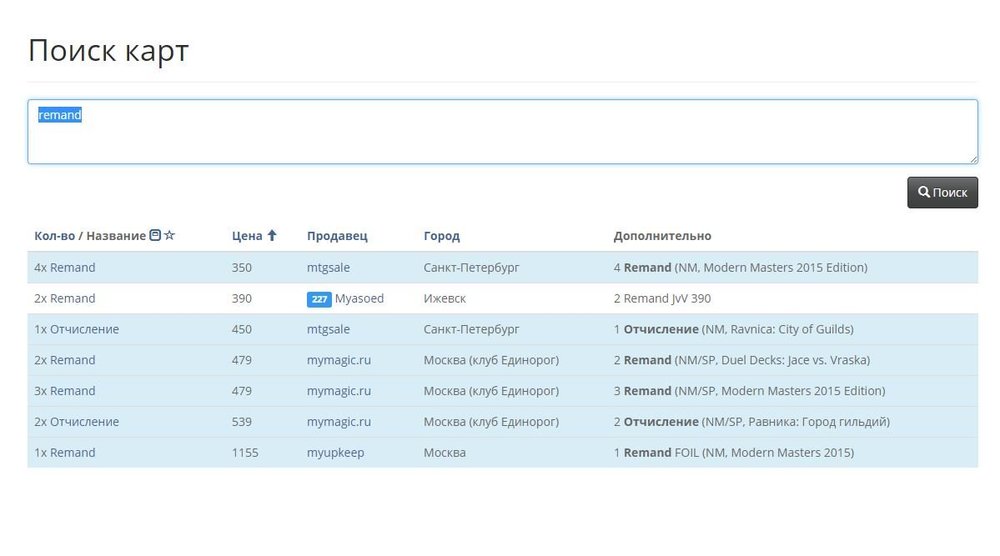Open the Myasoed seller profile
The height and width of the screenshot is (556, 1000).
click(359, 299)
